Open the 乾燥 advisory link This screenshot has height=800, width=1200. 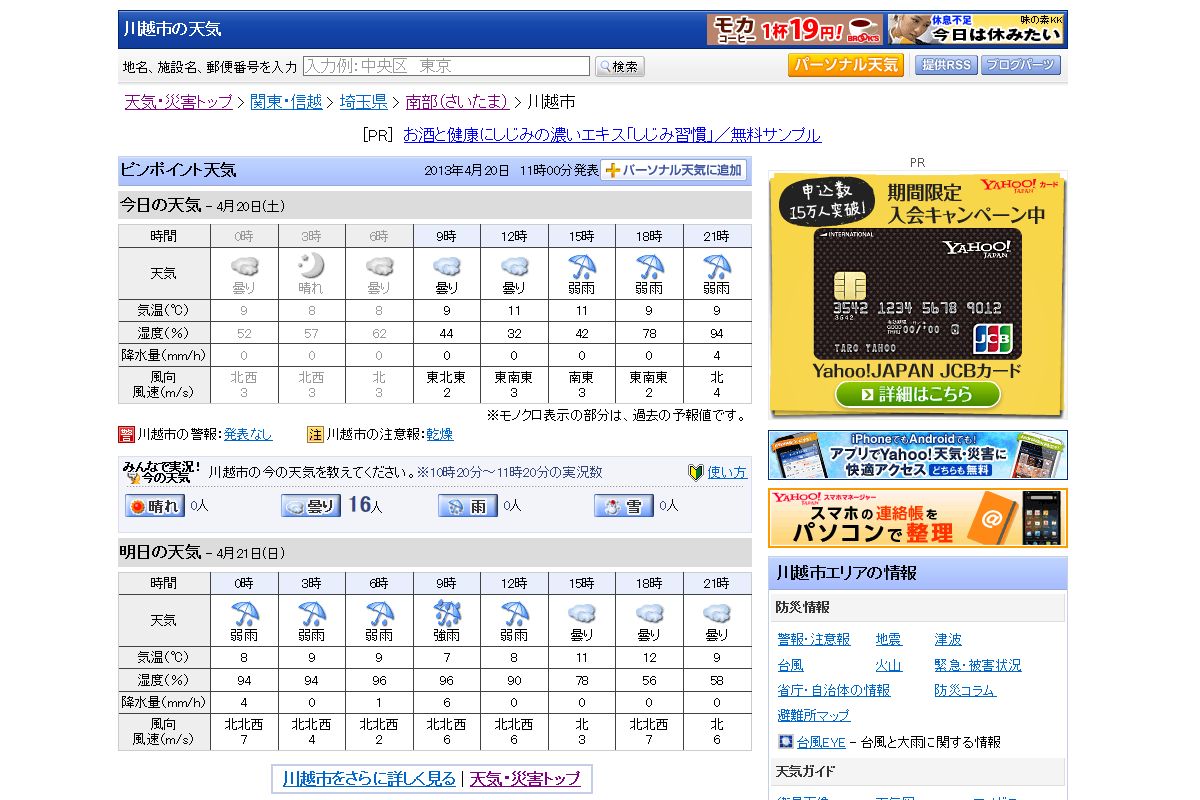tap(440, 434)
